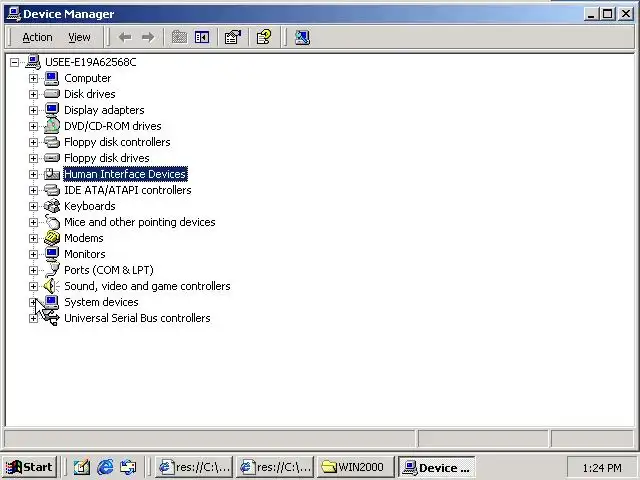Click the Forward arrow toolbar button

point(148,38)
